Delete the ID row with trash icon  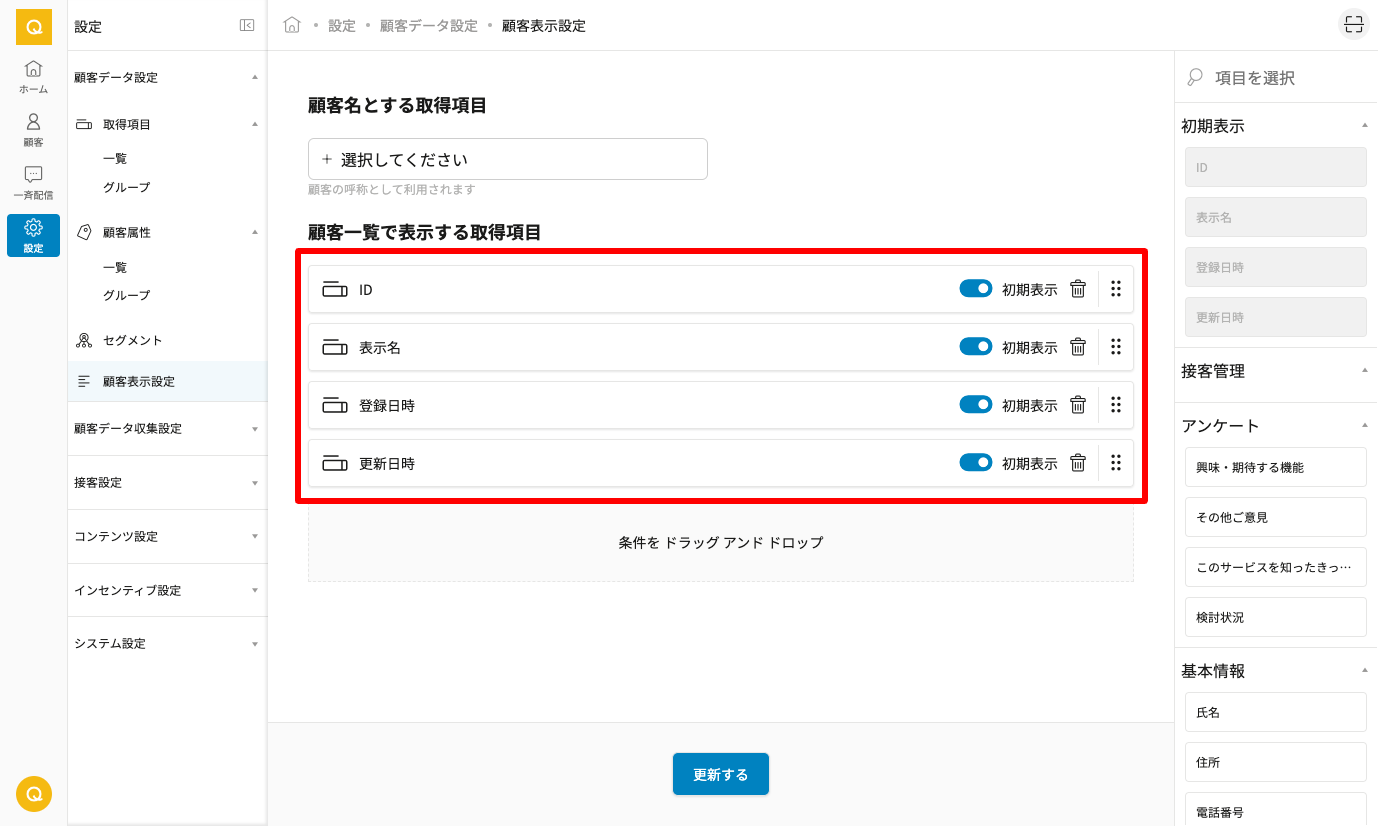pyautogui.click(x=1078, y=289)
